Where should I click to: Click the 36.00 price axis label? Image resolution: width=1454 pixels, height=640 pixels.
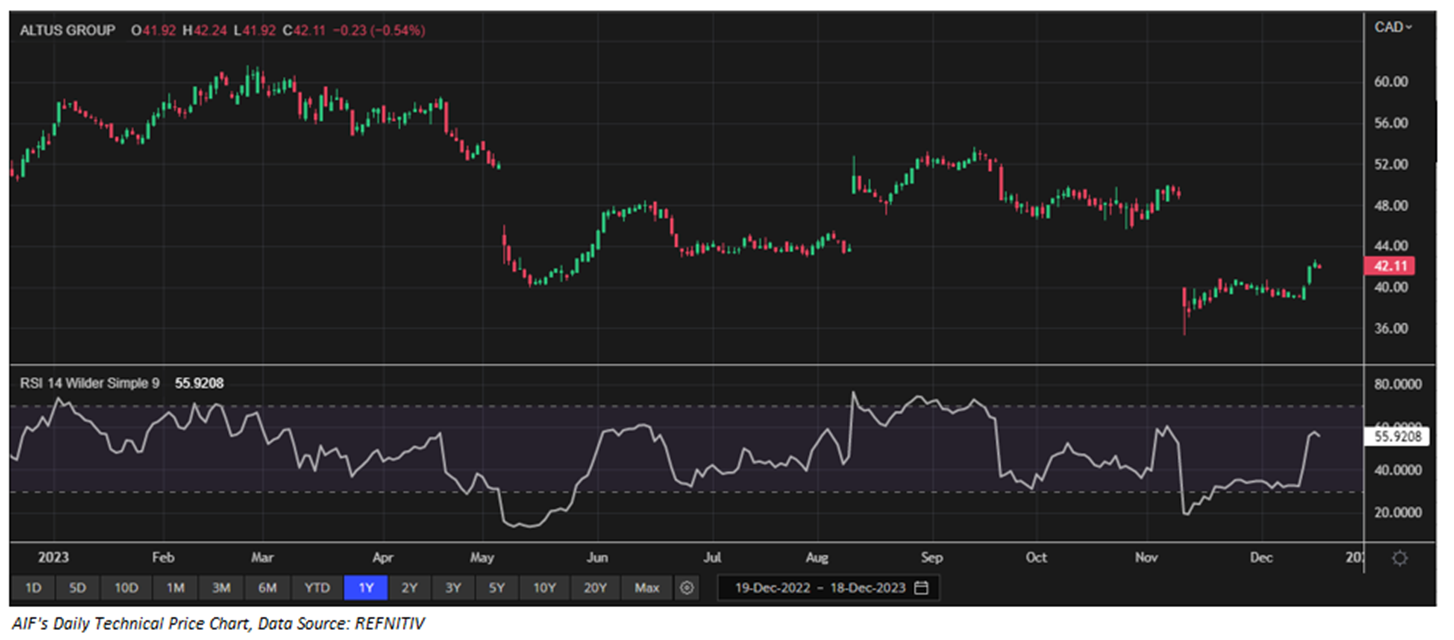[x=1392, y=329]
